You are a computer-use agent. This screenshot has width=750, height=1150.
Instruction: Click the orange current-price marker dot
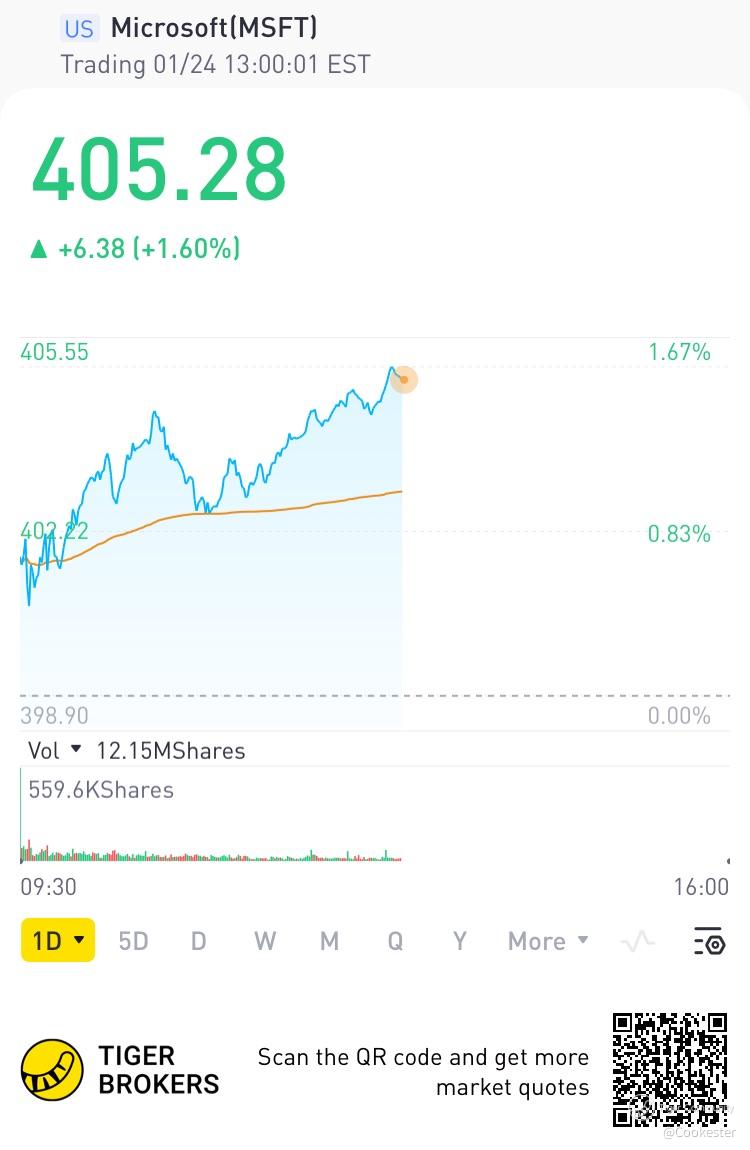click(403, 379)
